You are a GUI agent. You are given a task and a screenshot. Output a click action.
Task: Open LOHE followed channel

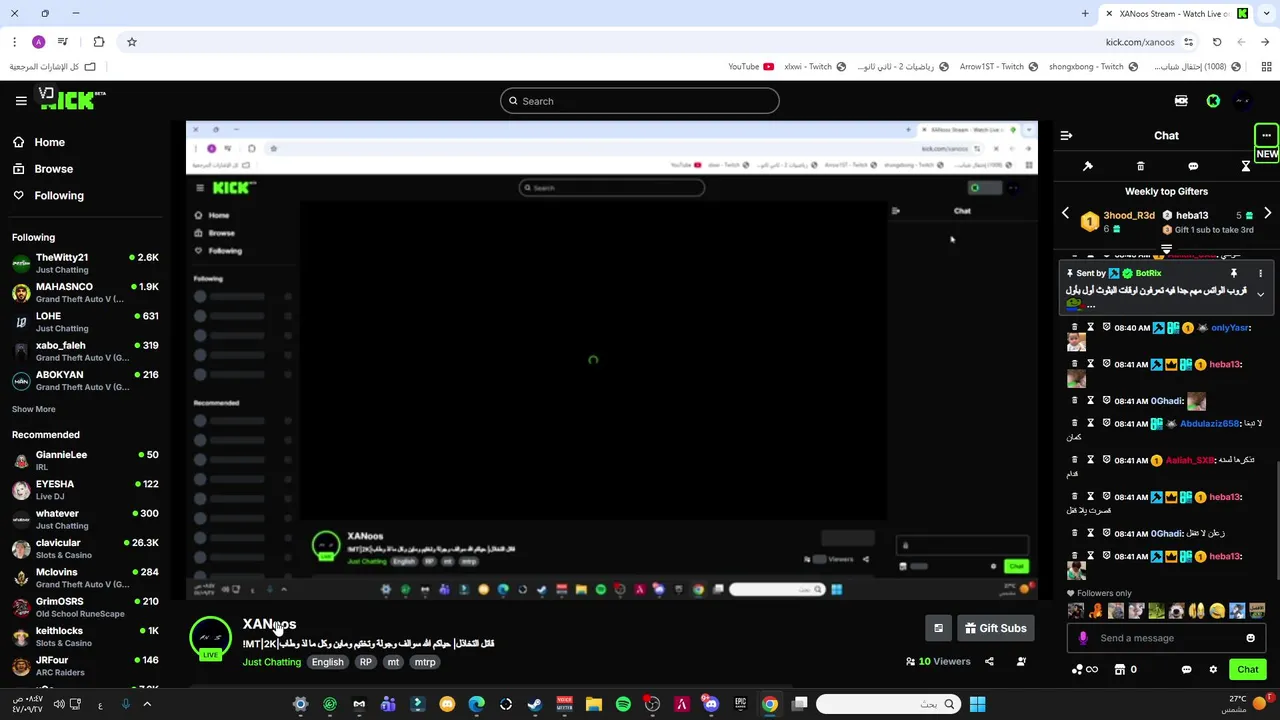click(85, 321)
